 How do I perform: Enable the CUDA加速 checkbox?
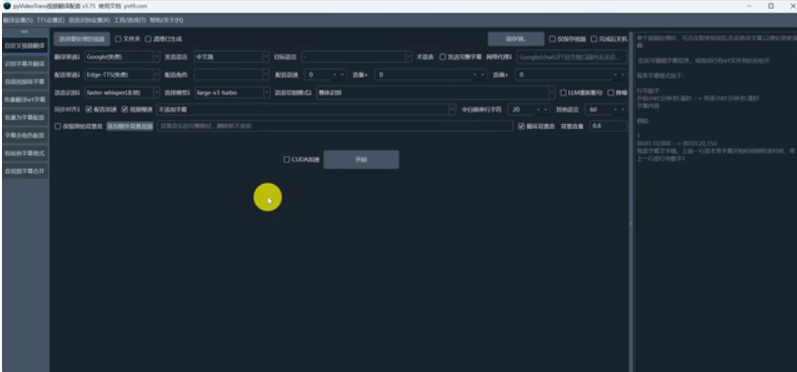click(x=301, y=160)
